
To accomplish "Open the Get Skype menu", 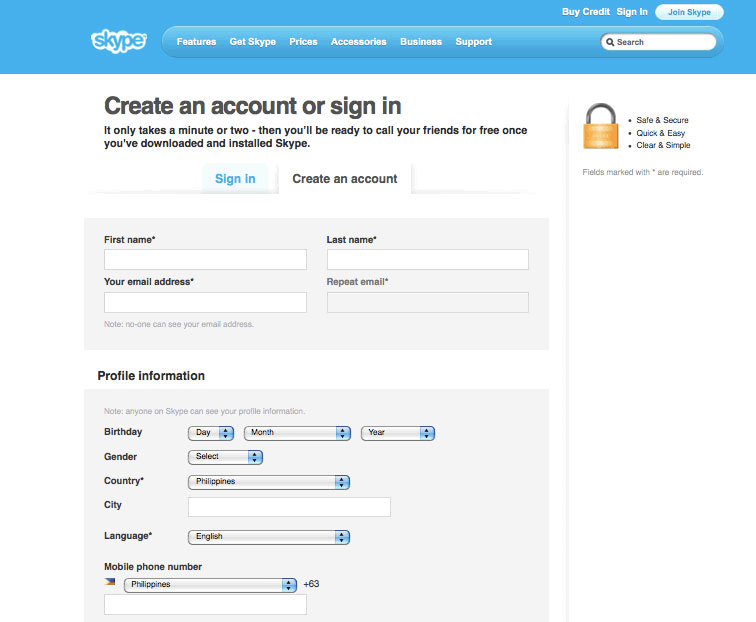I will tap(253, 42).
